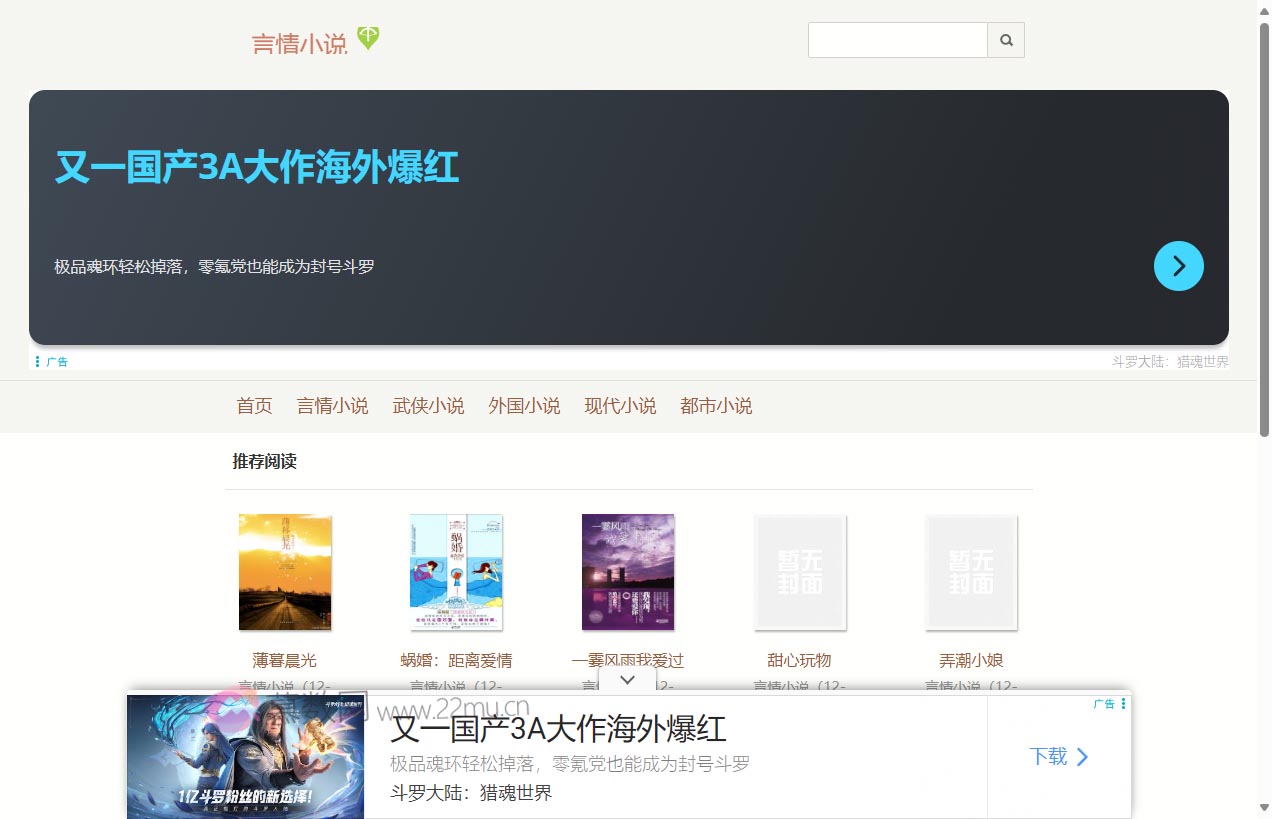This screenshot has width=1272, height=819.
Task: Select the blue circular arrow in the banner
Action: click(x=1178, y=266)
